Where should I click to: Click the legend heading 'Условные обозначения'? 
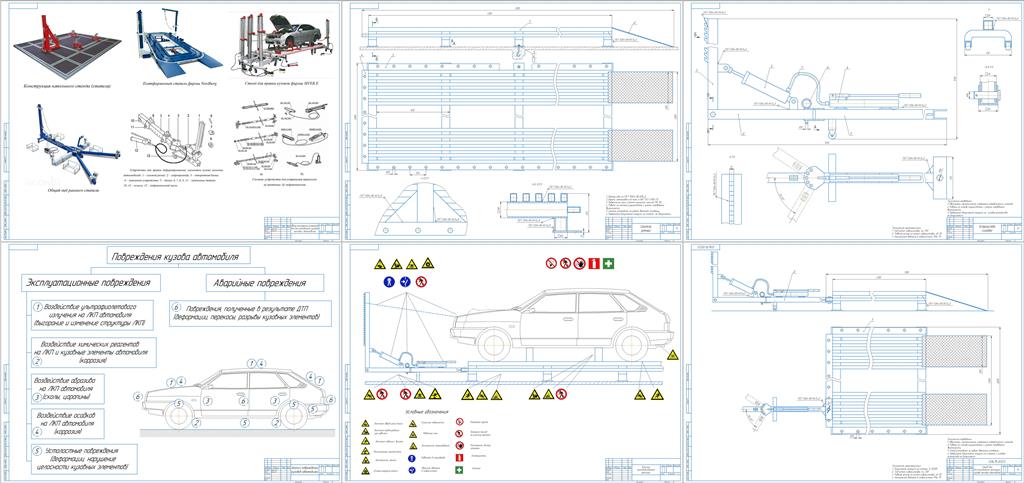pyautogui.click(x=427, y=412)
